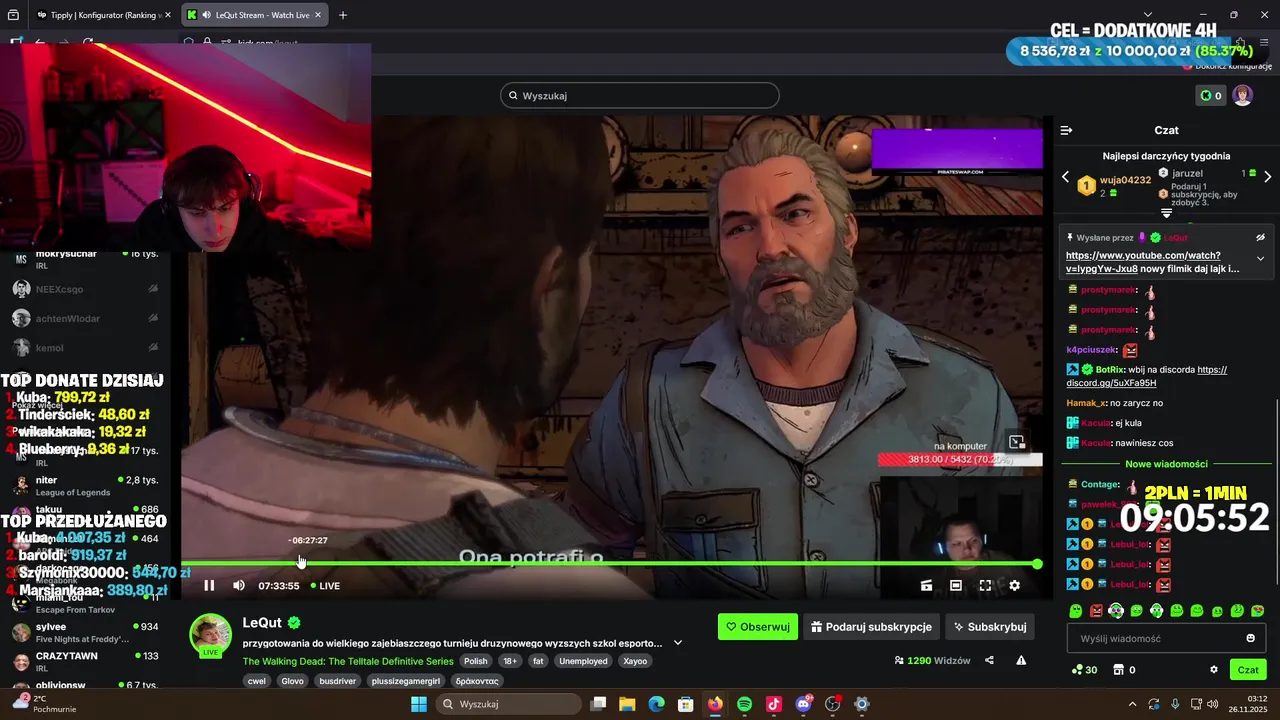Open Windows Start menu
The width and height of the screenshot is (1280, 720).
click(419, 704)
